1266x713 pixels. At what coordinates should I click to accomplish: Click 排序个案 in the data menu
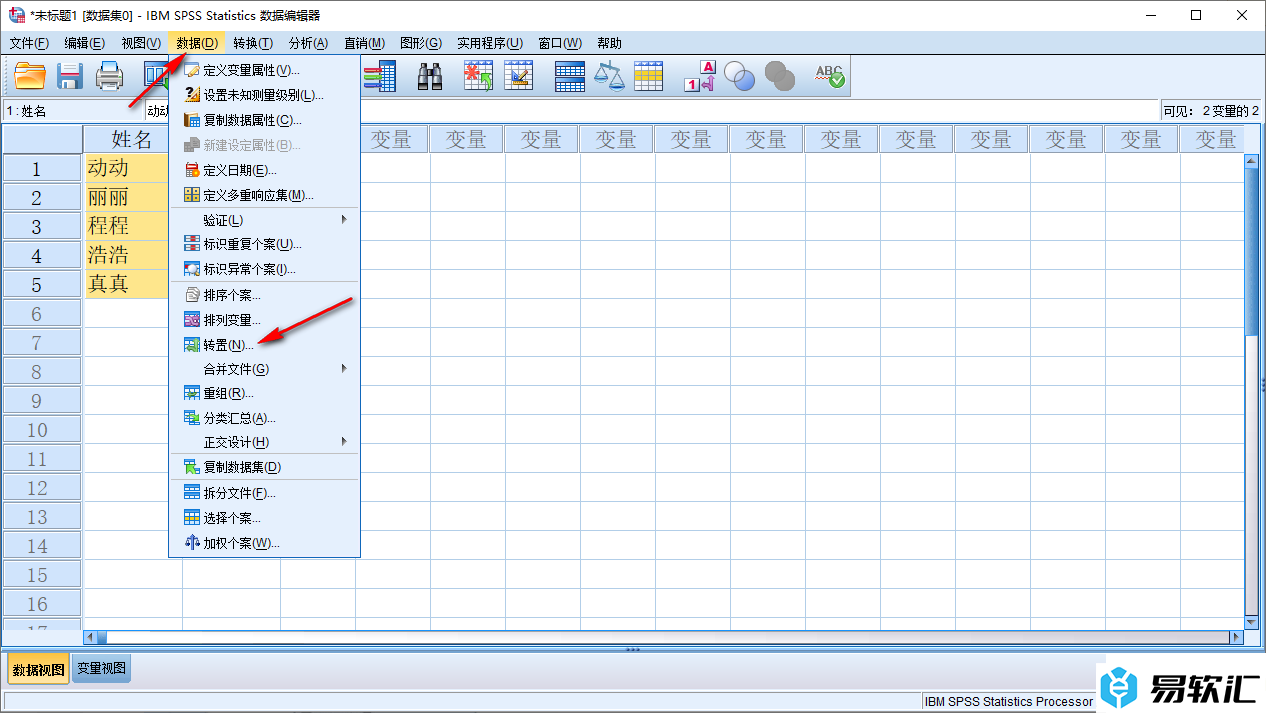(264, 295)
